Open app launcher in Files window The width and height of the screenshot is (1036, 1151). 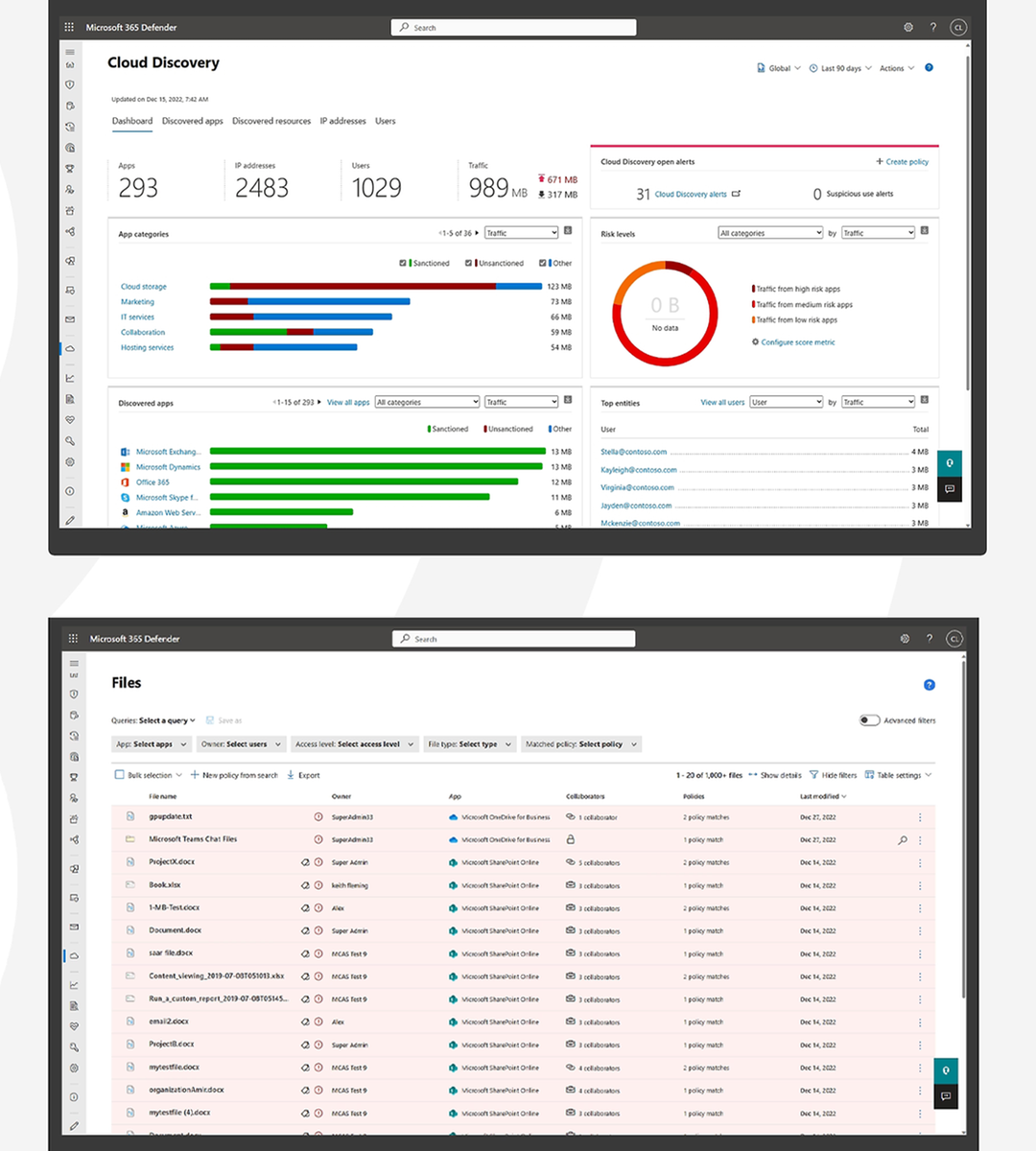pos(73,638)
